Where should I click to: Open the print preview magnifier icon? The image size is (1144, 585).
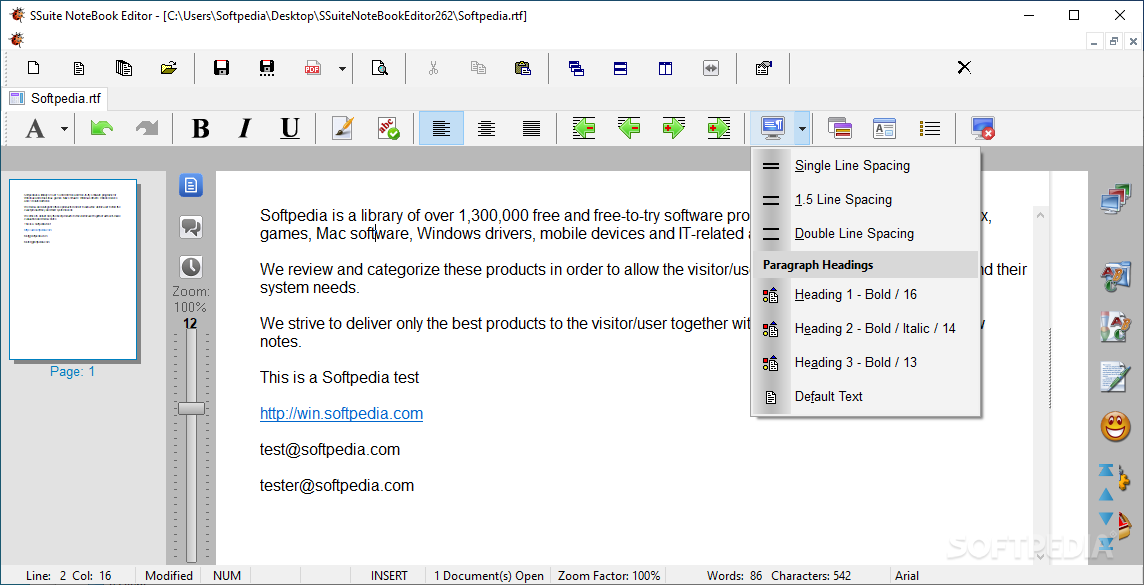click(x=379, y=69)
